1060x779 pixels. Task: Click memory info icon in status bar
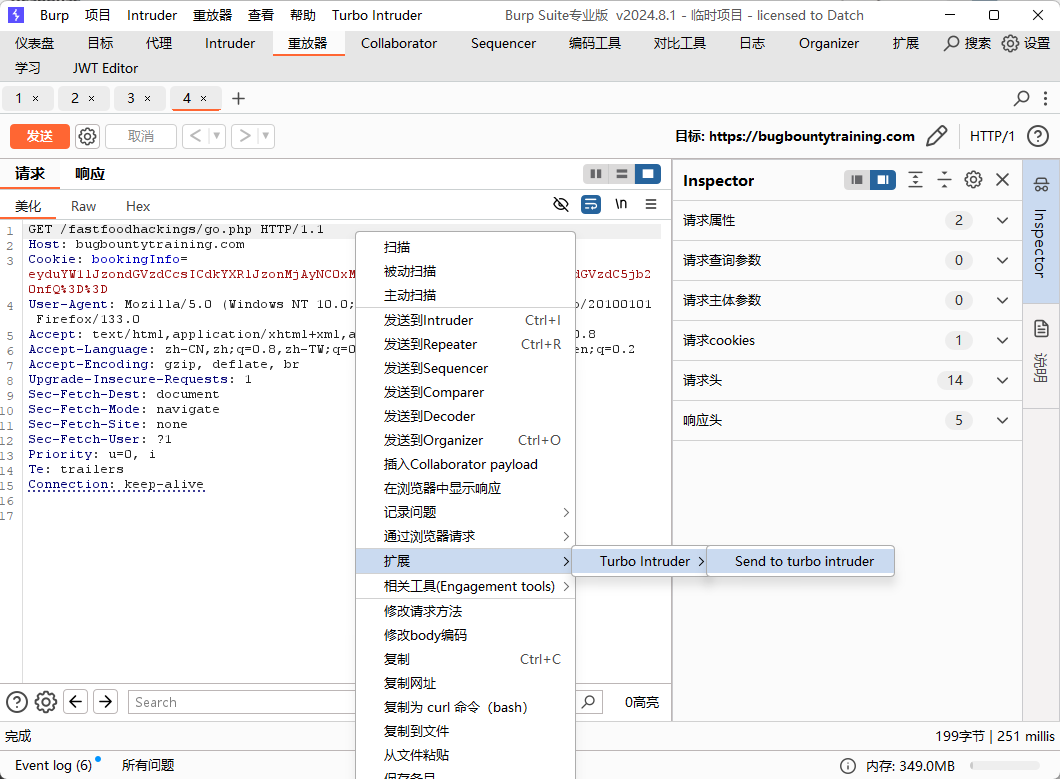847,765
